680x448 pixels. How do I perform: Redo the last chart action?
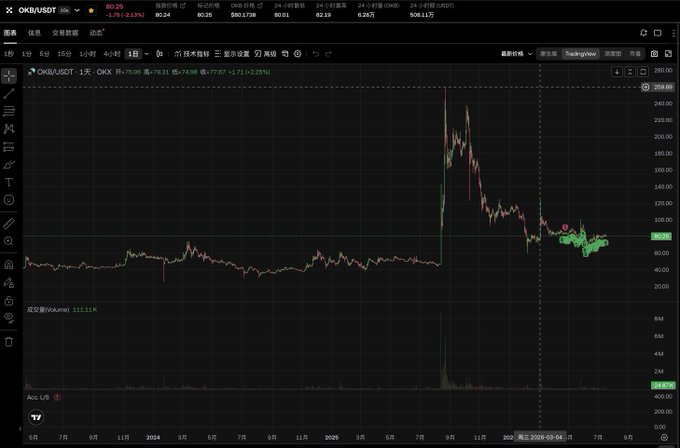328,54
